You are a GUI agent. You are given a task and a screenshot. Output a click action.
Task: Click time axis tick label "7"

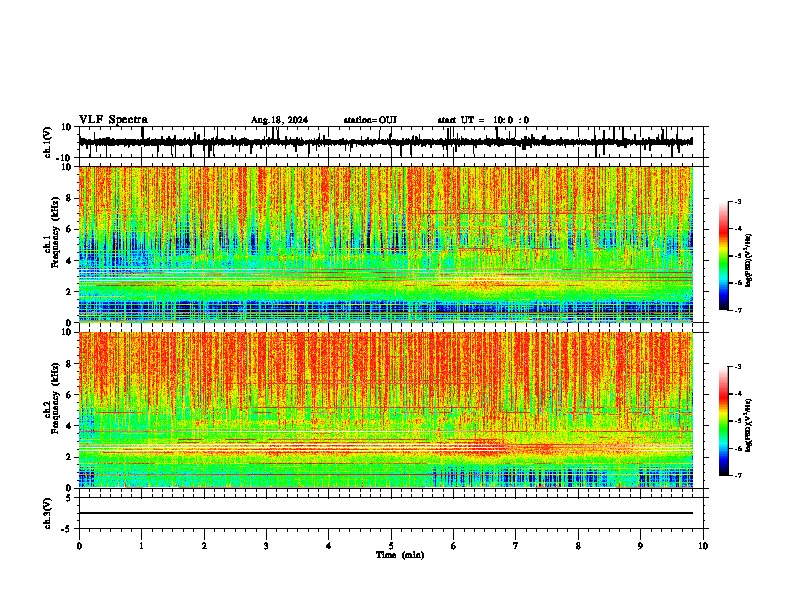[516, 546]
